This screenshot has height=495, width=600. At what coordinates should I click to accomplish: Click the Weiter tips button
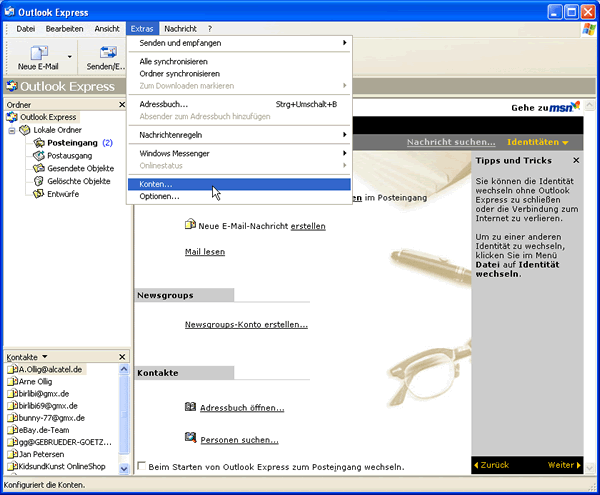pos(564,465)
